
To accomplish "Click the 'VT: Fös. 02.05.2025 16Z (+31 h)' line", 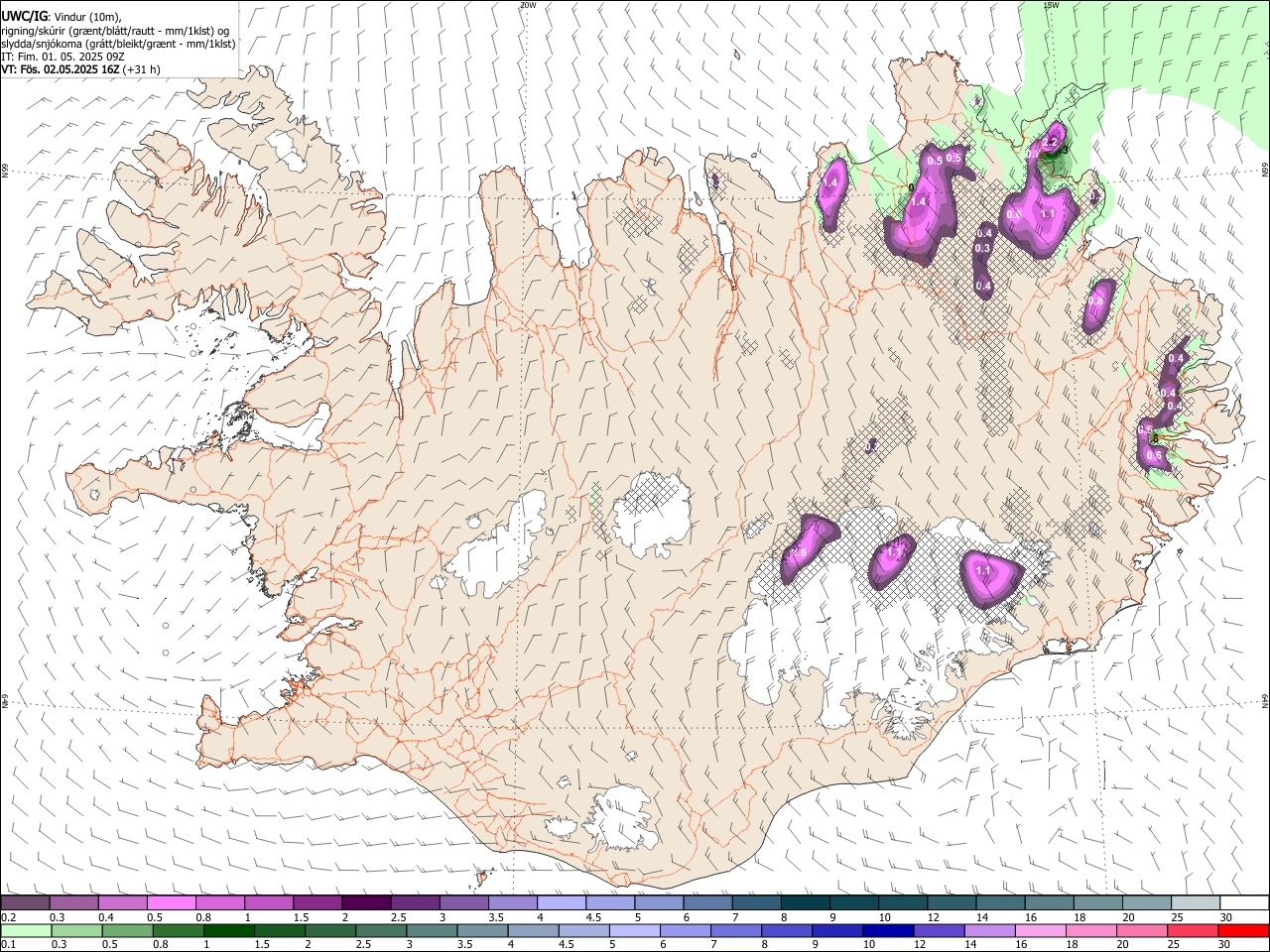I will pyautogui.click(x=81, y=69).
